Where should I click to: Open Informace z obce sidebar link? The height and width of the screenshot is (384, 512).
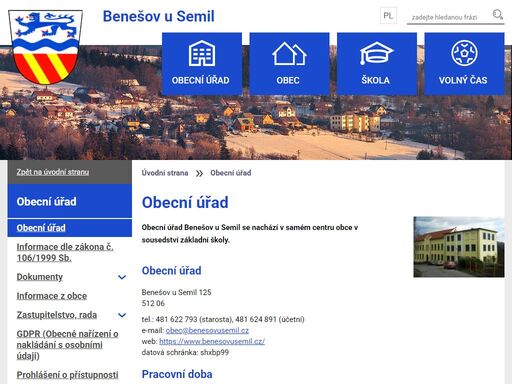52,296
